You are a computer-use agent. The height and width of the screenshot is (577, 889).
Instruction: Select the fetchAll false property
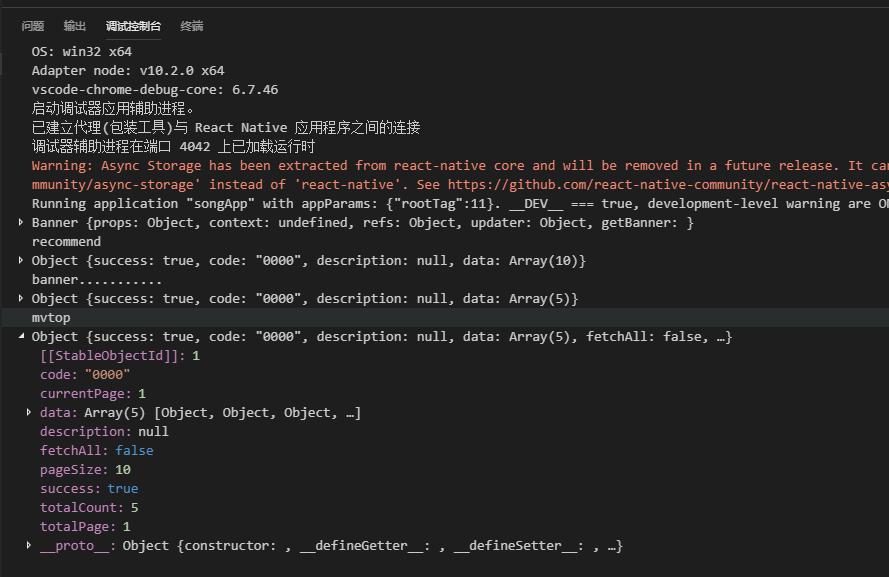[x=96, y=450]
